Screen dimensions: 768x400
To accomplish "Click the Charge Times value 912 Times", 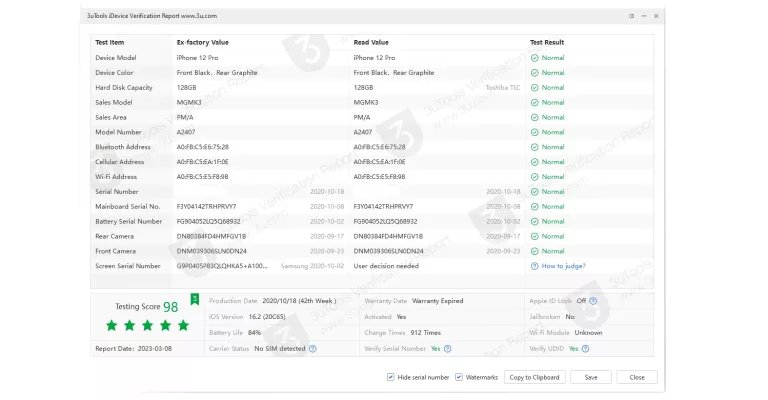I will pos(426,332).
